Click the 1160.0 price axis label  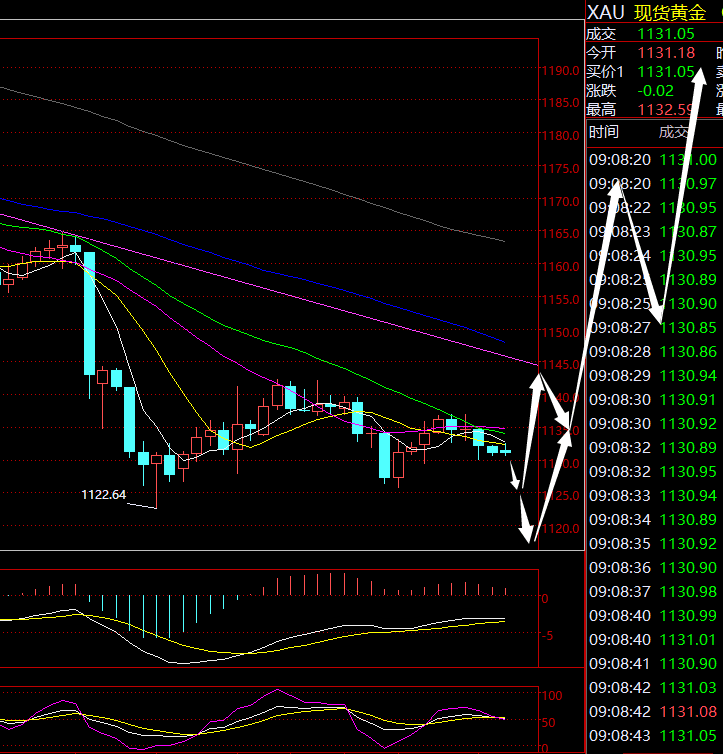(561, 266)
